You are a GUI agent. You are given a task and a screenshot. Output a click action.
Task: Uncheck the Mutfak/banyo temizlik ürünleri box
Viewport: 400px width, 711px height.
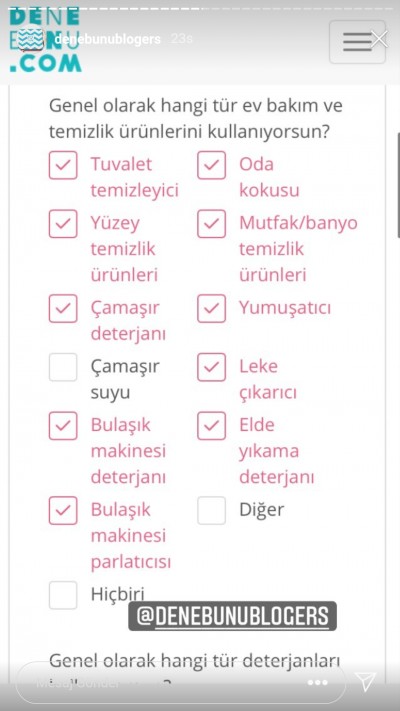pos(211,224)
